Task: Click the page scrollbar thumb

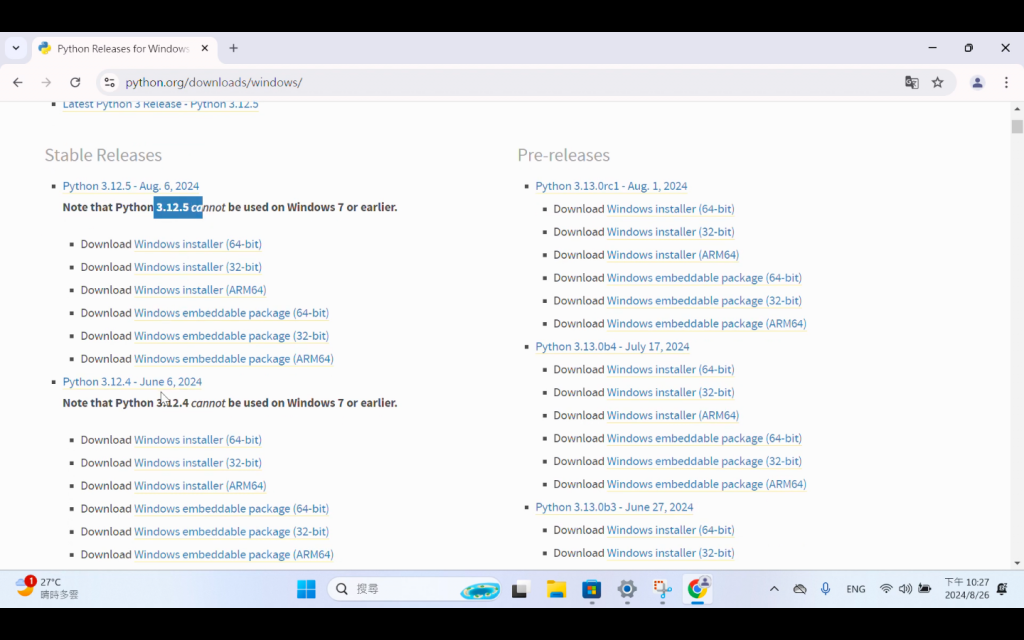Action: pyautogui.click(x=1017, y=126)
